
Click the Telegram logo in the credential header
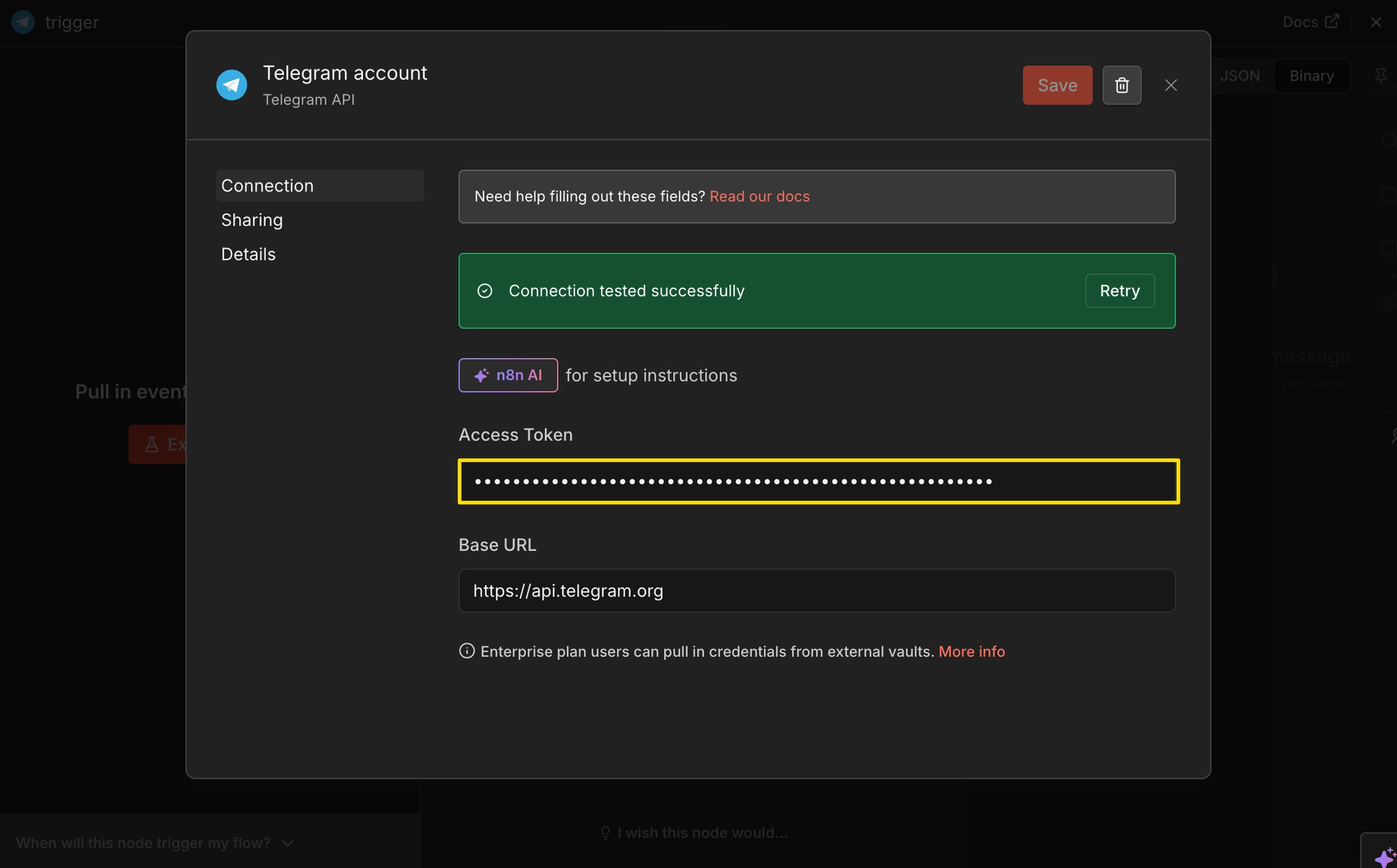click(232, 85)
